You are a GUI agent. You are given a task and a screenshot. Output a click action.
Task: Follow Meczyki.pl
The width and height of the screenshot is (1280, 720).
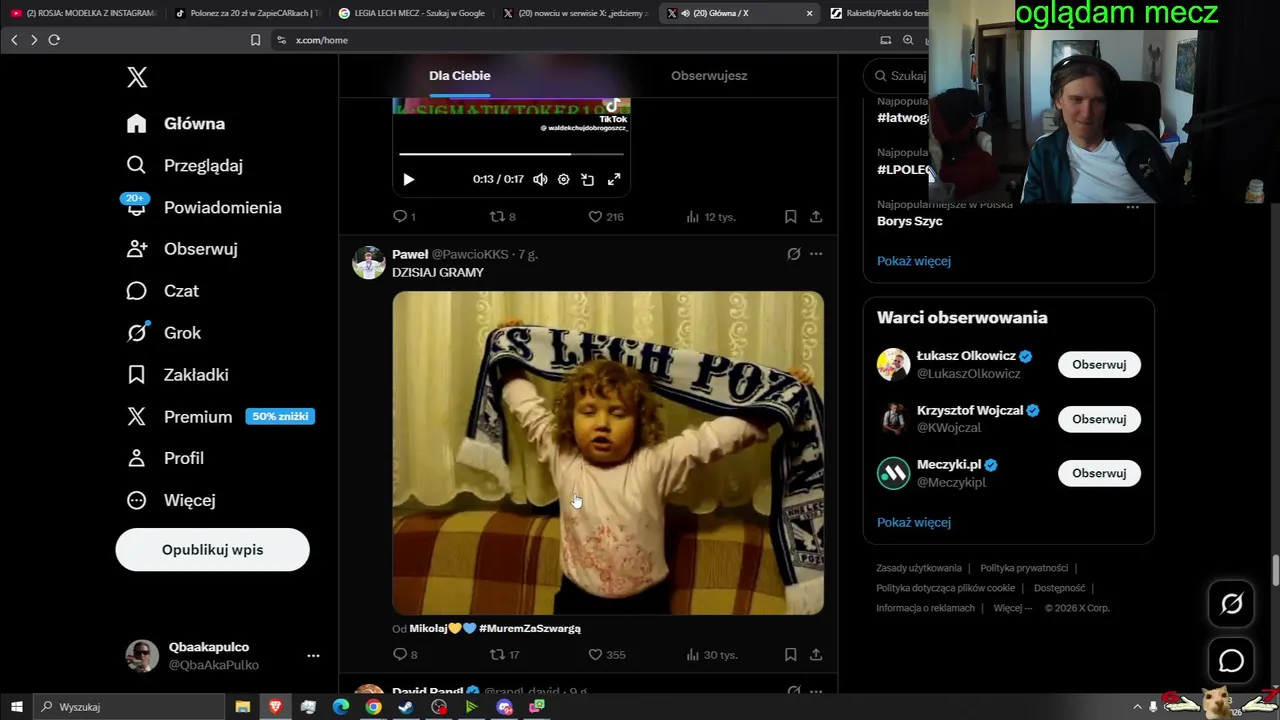pyautogui.click(x=1099, y=473)
